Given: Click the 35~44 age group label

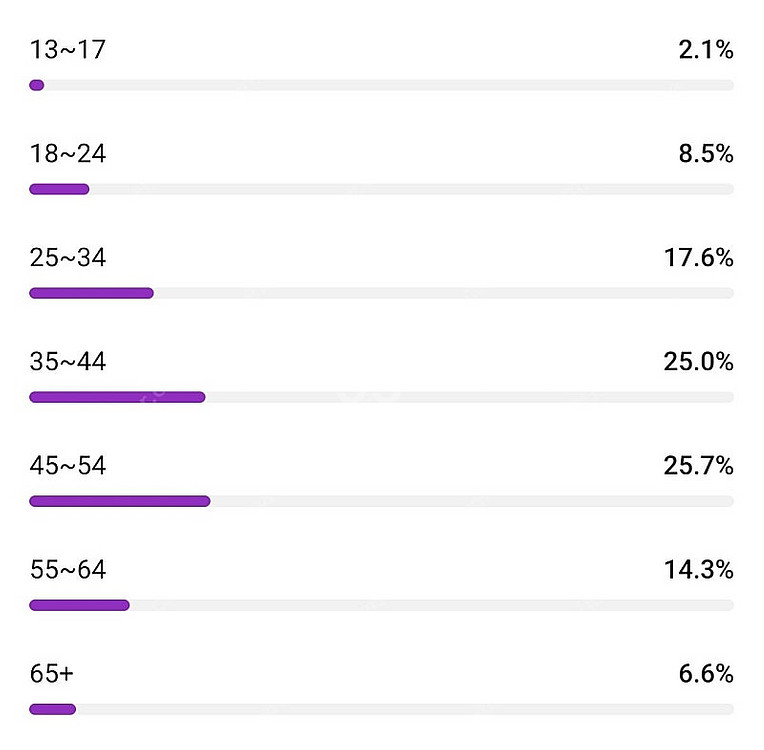Looking at the screenshot, I should coord(68,362).
